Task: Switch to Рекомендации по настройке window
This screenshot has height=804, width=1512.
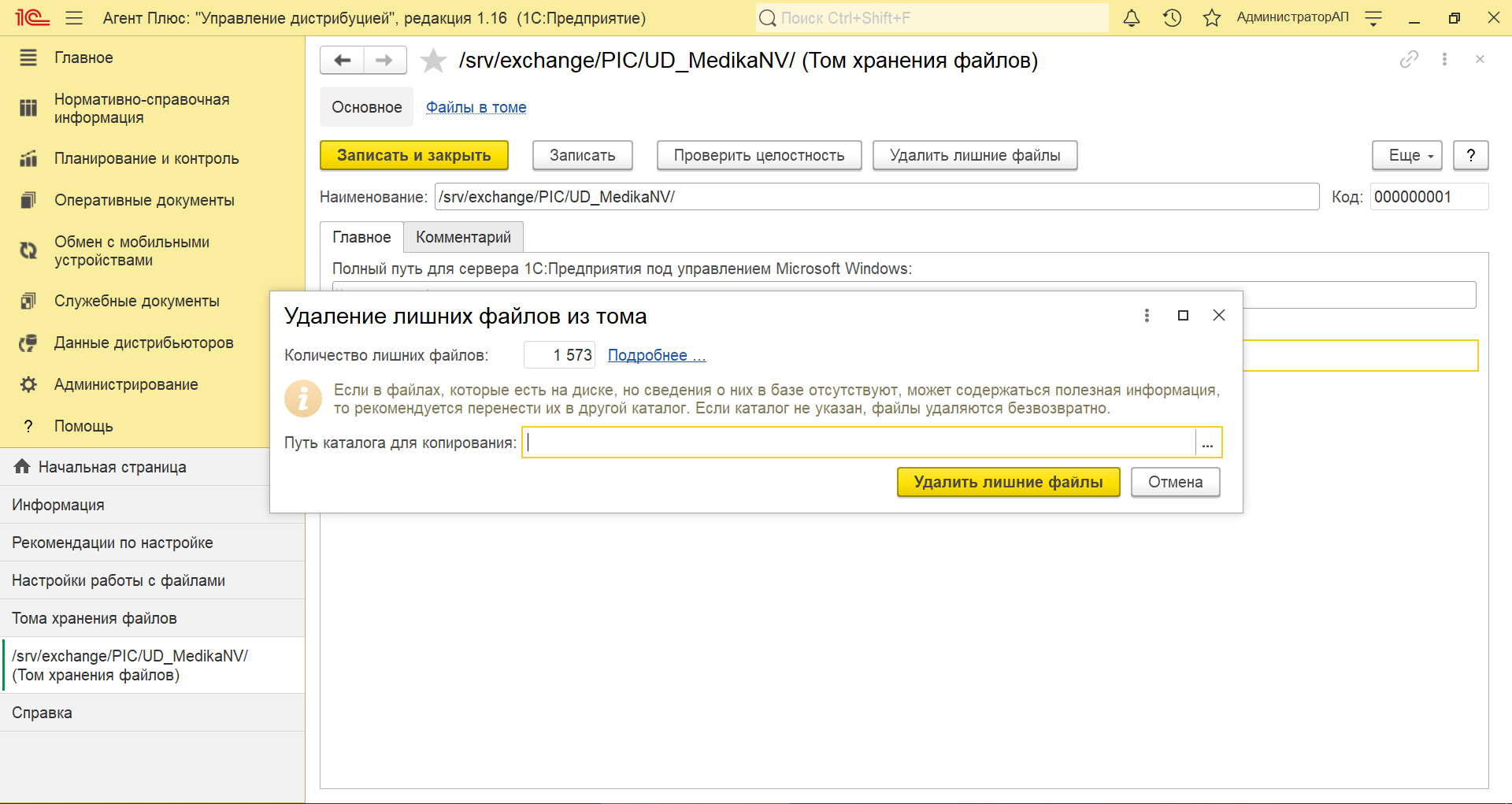Action: 153,543
